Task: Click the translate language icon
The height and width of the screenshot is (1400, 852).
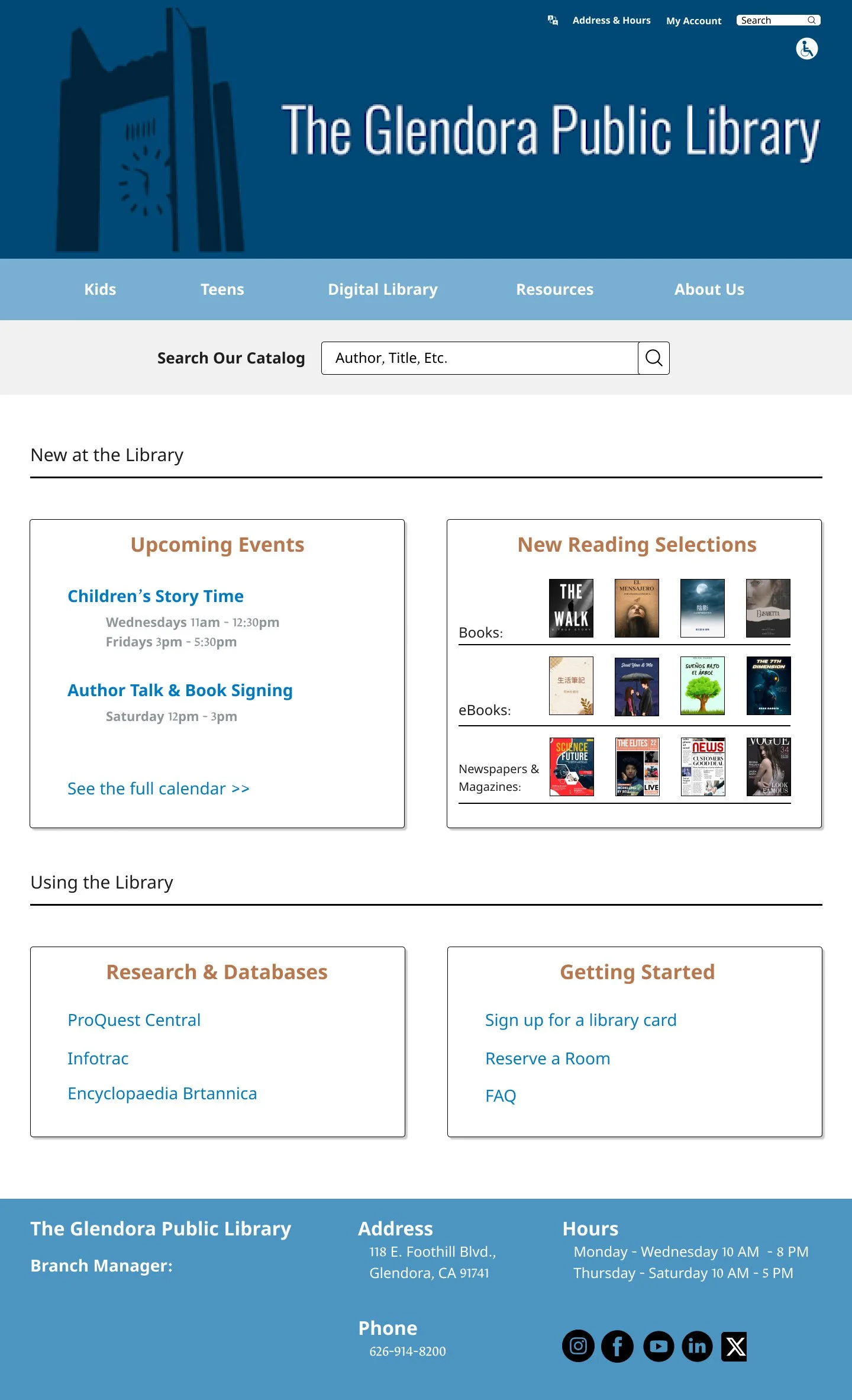Action: pyautogui.click(x=553, y=20)
